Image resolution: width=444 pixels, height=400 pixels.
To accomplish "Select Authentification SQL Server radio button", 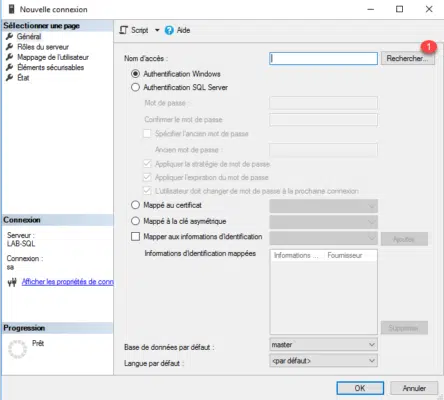I will (x=135, y=87).
